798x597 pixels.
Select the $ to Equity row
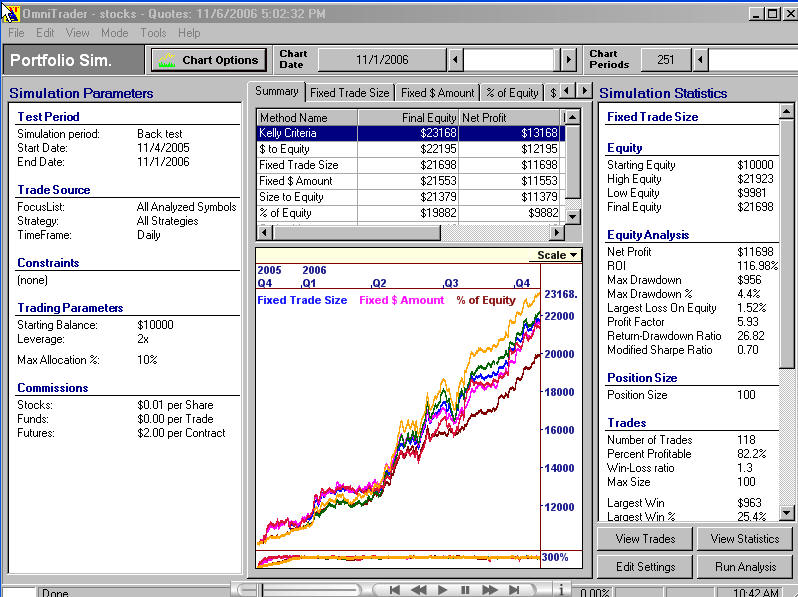pyautogui.click(x=410, y=149)
